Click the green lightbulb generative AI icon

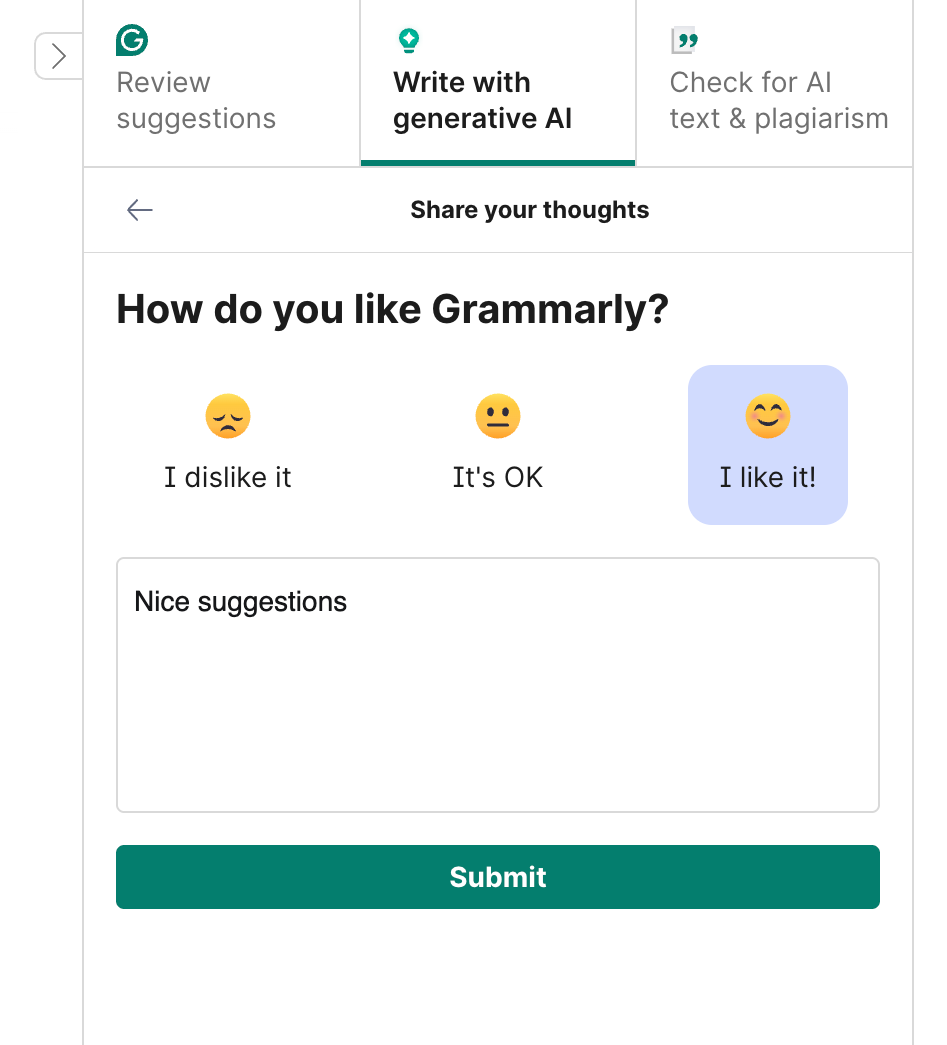(409, 39)
